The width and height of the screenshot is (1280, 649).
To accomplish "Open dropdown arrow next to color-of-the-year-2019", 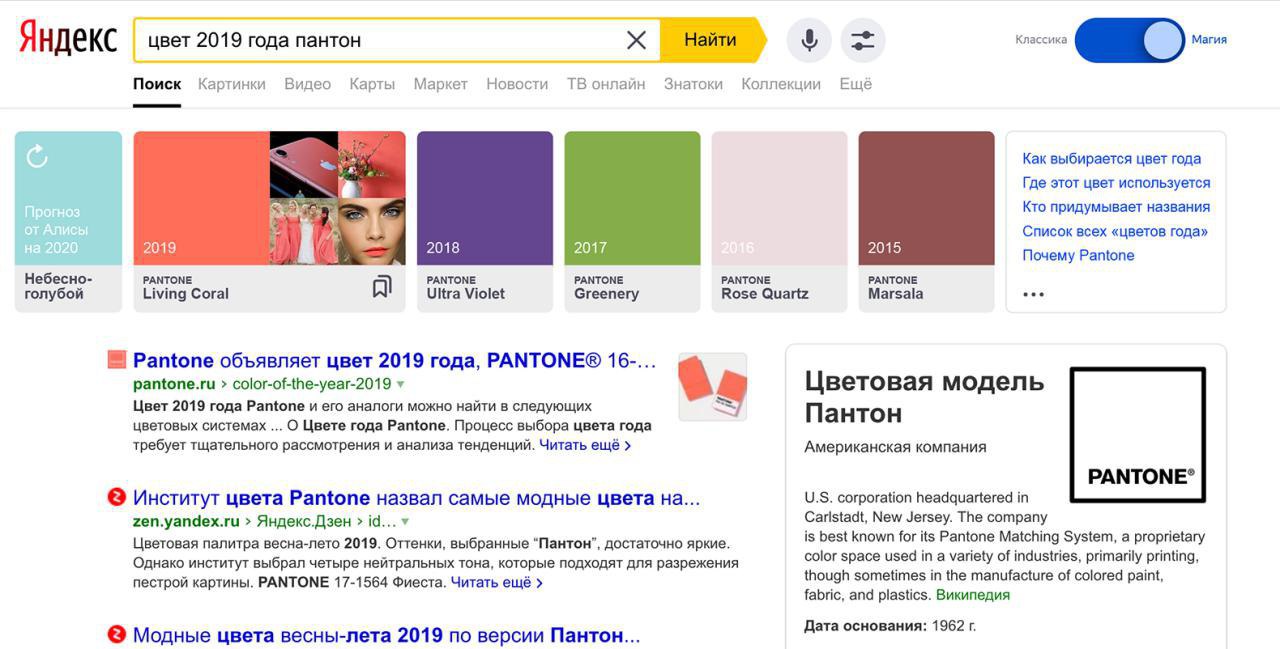I will pos(400,384).
